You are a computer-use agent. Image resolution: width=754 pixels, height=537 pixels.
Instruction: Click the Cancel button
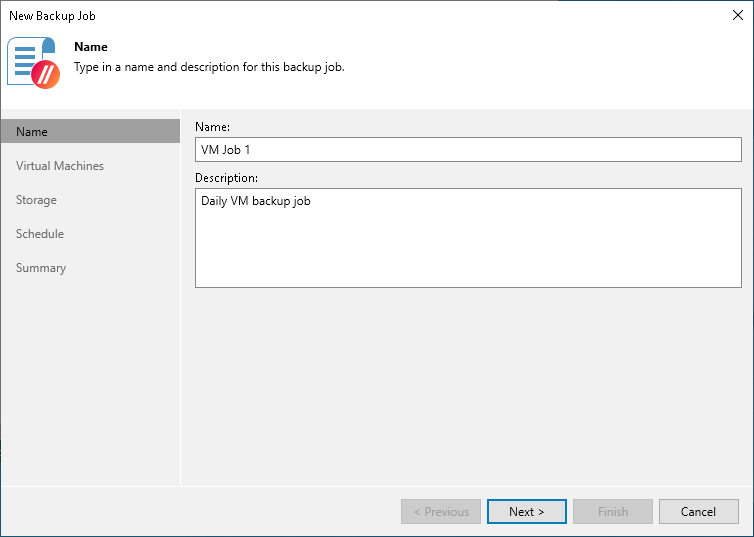pyautogui.click(x=698, y=512)
